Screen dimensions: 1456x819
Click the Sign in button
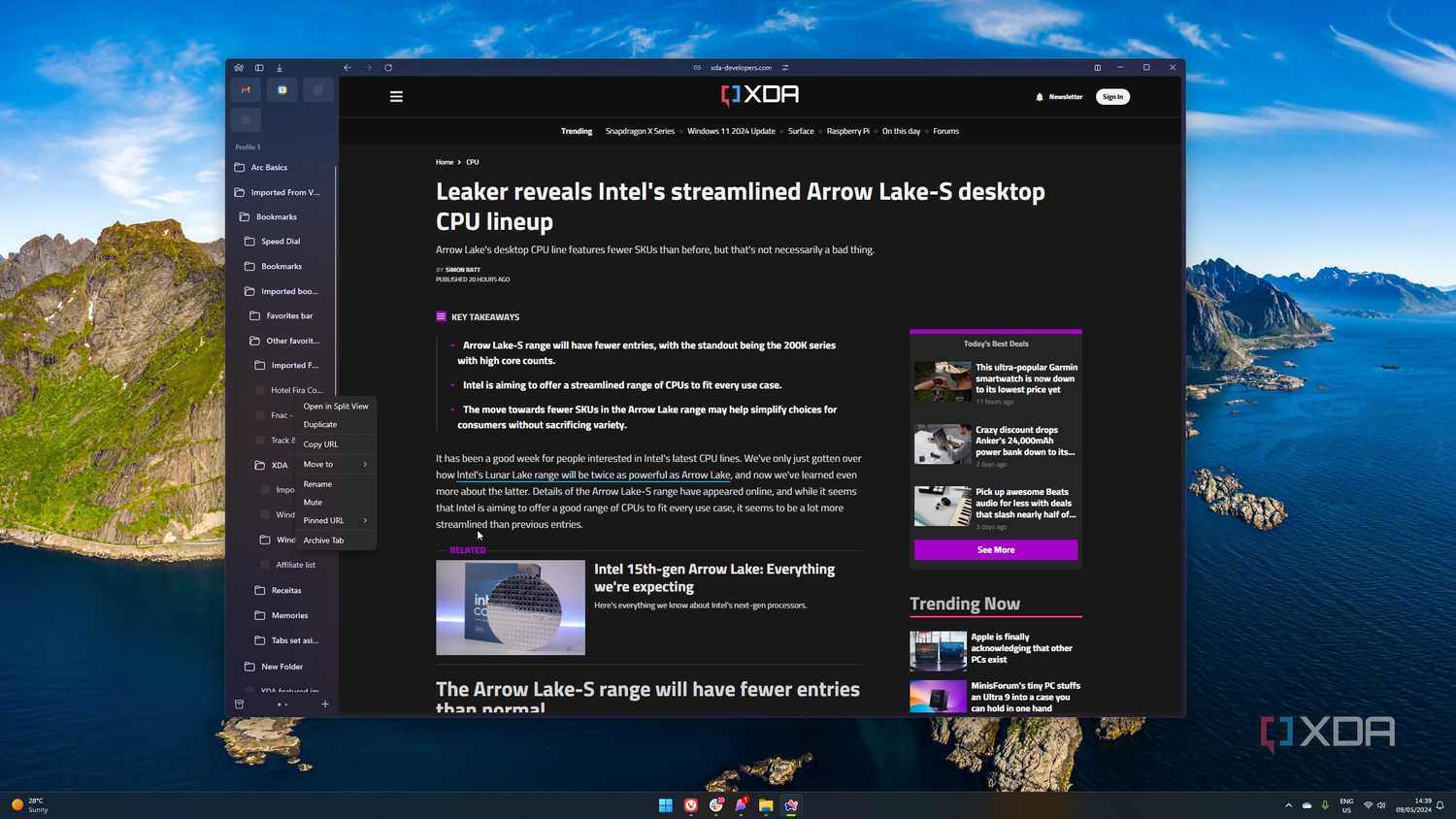[x=1112, y=97]
